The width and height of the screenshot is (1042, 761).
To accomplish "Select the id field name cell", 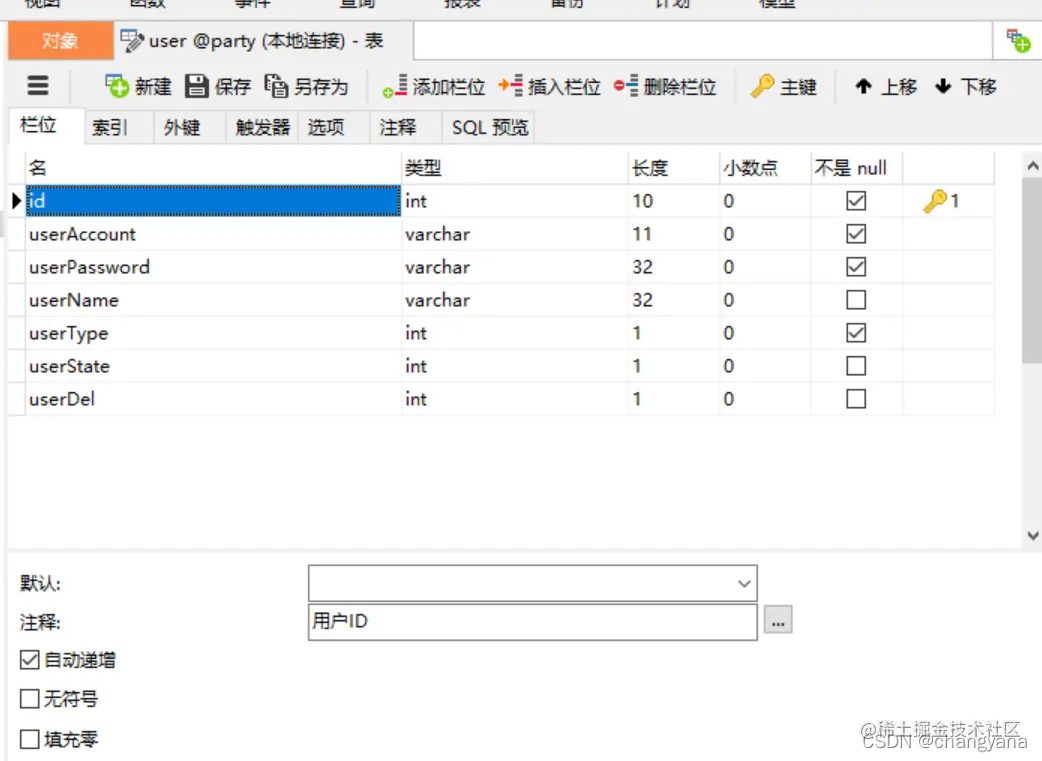I will tap(213, 201).
